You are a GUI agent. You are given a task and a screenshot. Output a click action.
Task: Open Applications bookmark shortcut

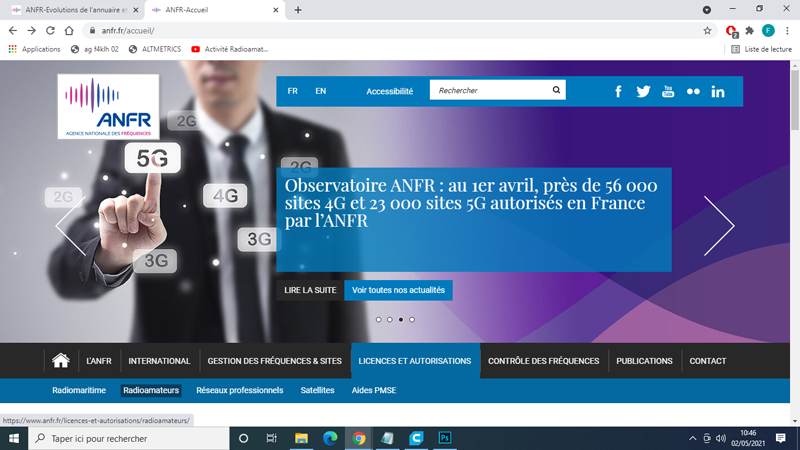coord(34,49)
